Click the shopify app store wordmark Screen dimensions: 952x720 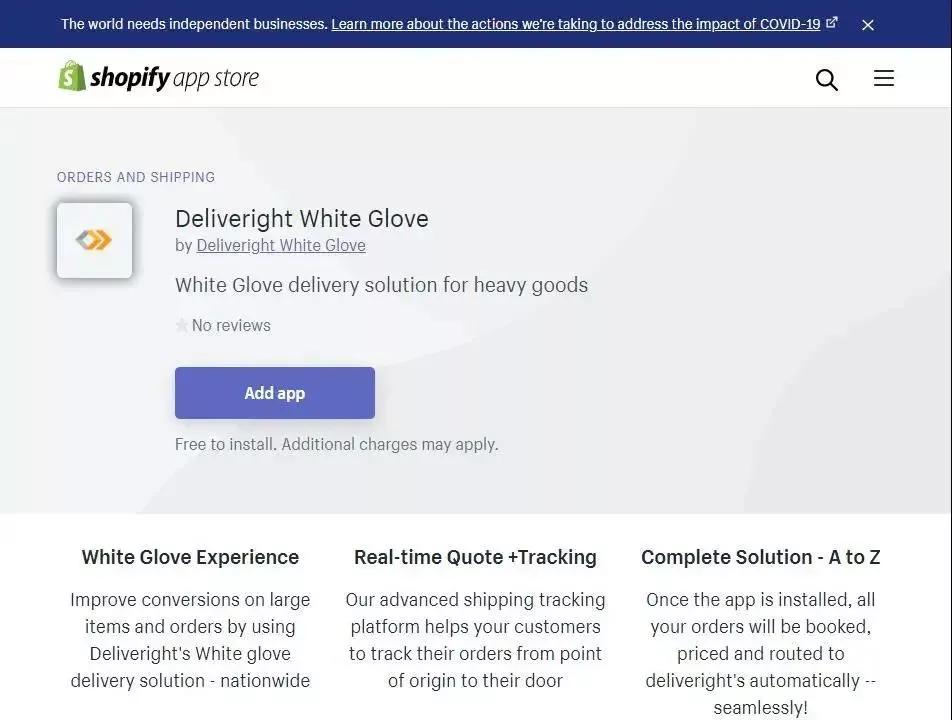(x=174, y=78)
